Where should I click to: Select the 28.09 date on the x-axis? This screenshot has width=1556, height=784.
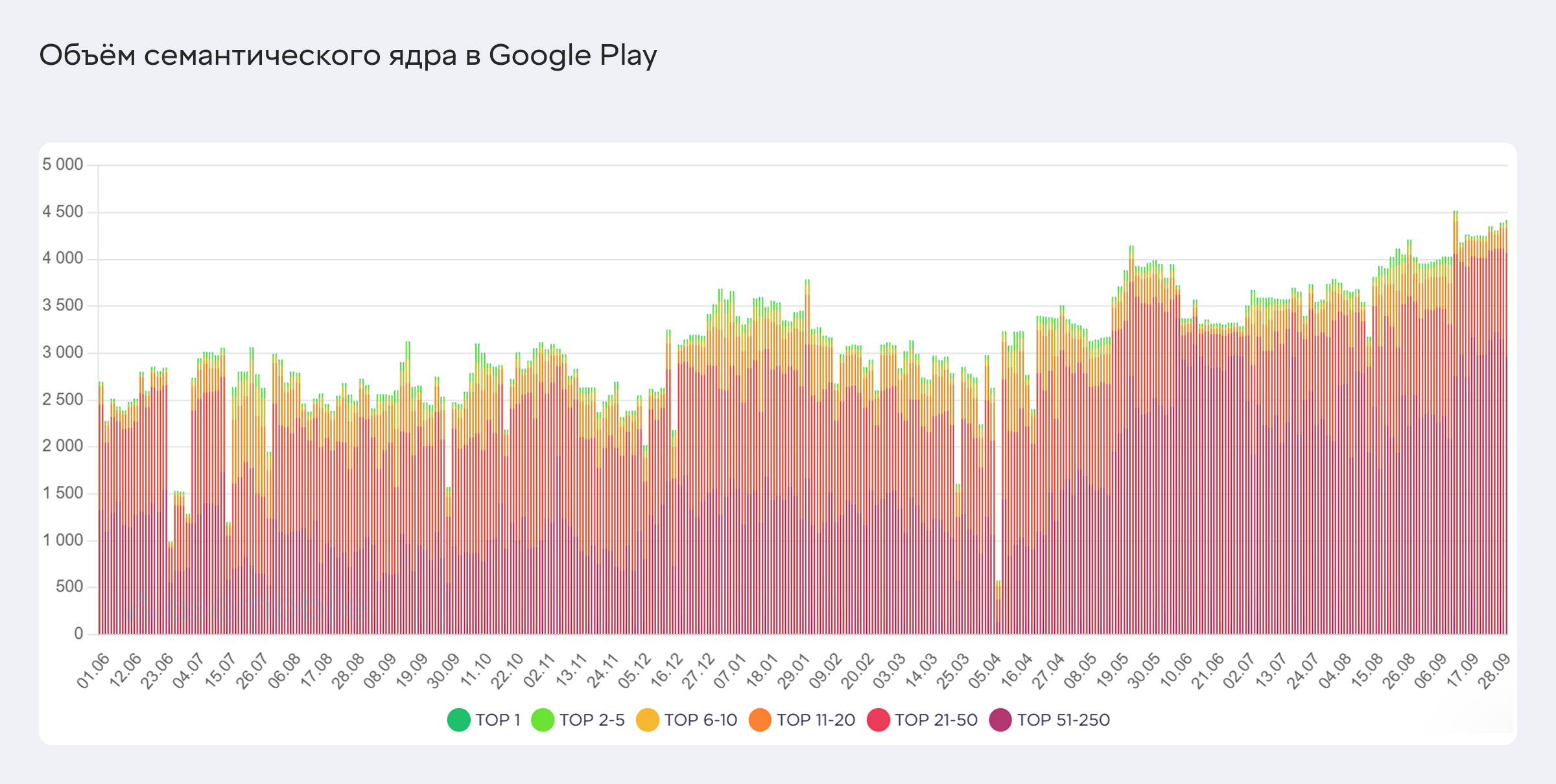[1497, 671]
